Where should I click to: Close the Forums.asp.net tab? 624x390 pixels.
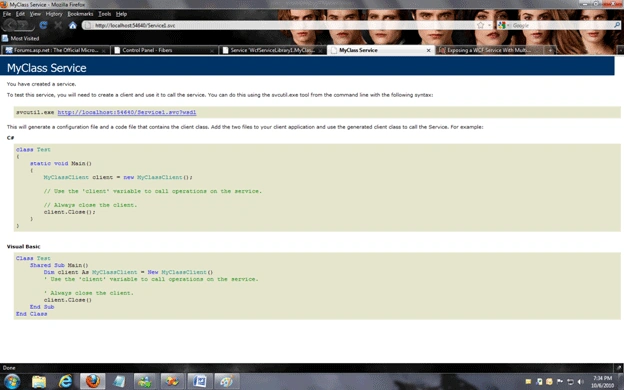click(x=103, y=51)
